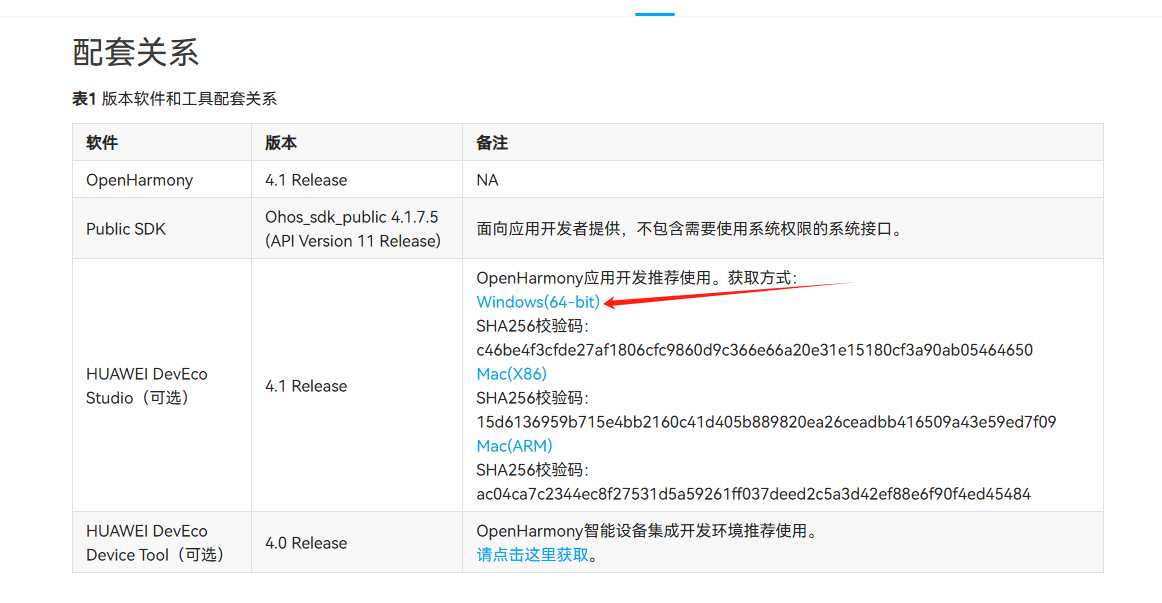Click the Mac X86 SHA256 hash starting 15d61369
The height and width of the screenshot is (603, 1162).
tap(766, 422)
